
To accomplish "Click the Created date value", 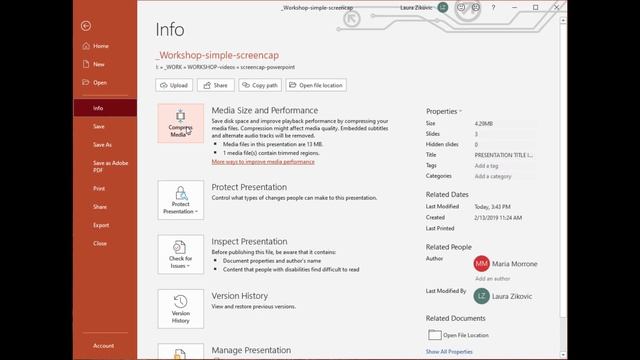I will [498, 218].
